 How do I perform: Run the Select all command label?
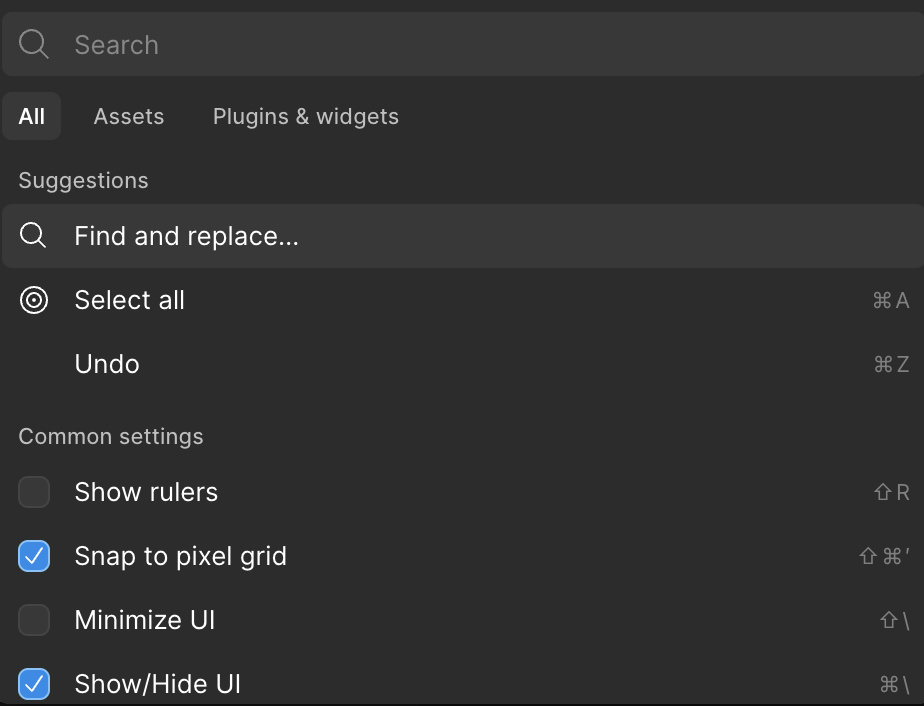coord(130,300)
